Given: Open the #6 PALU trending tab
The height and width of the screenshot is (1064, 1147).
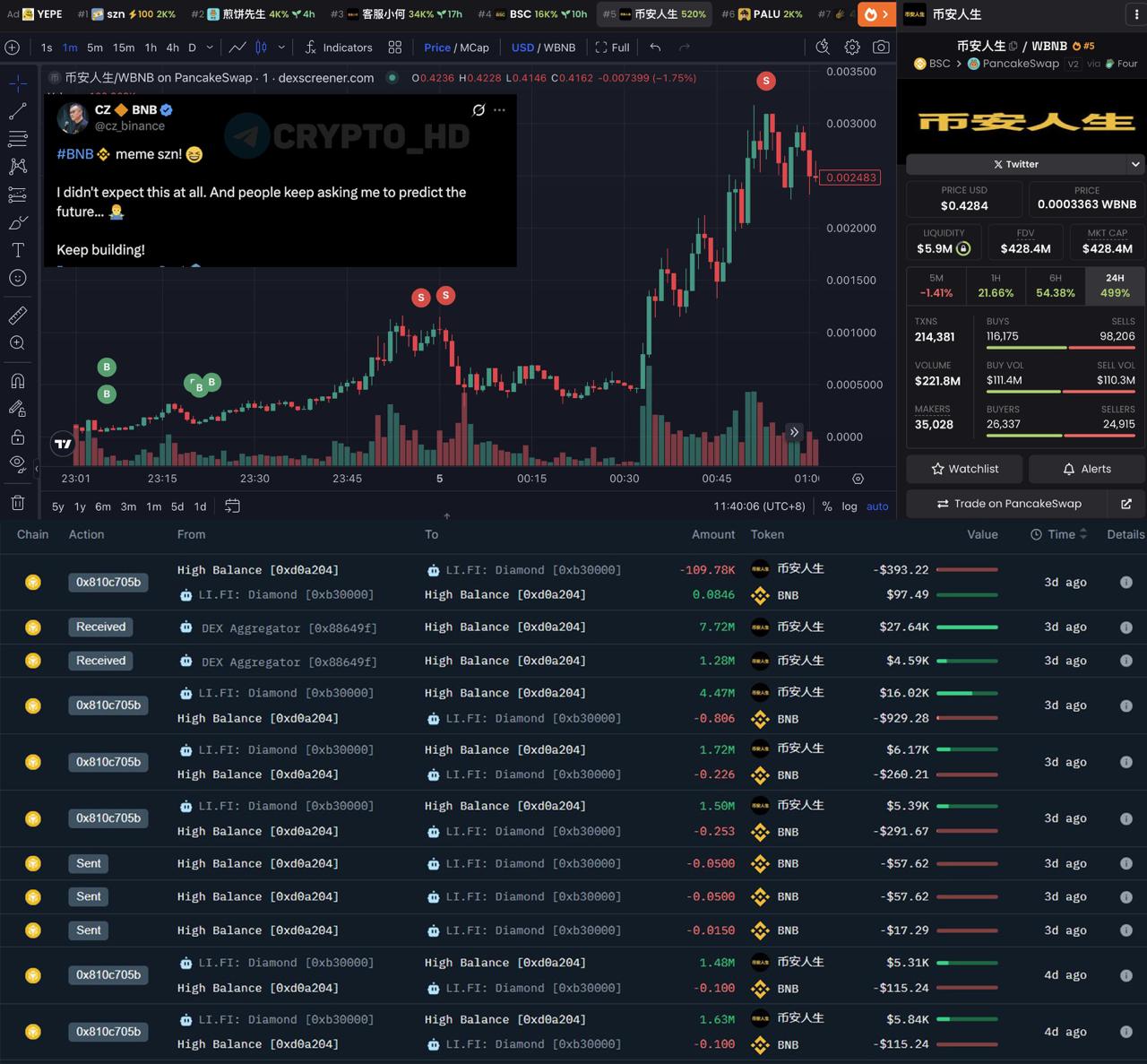Looking at the screenshot, I should point(762,14).
